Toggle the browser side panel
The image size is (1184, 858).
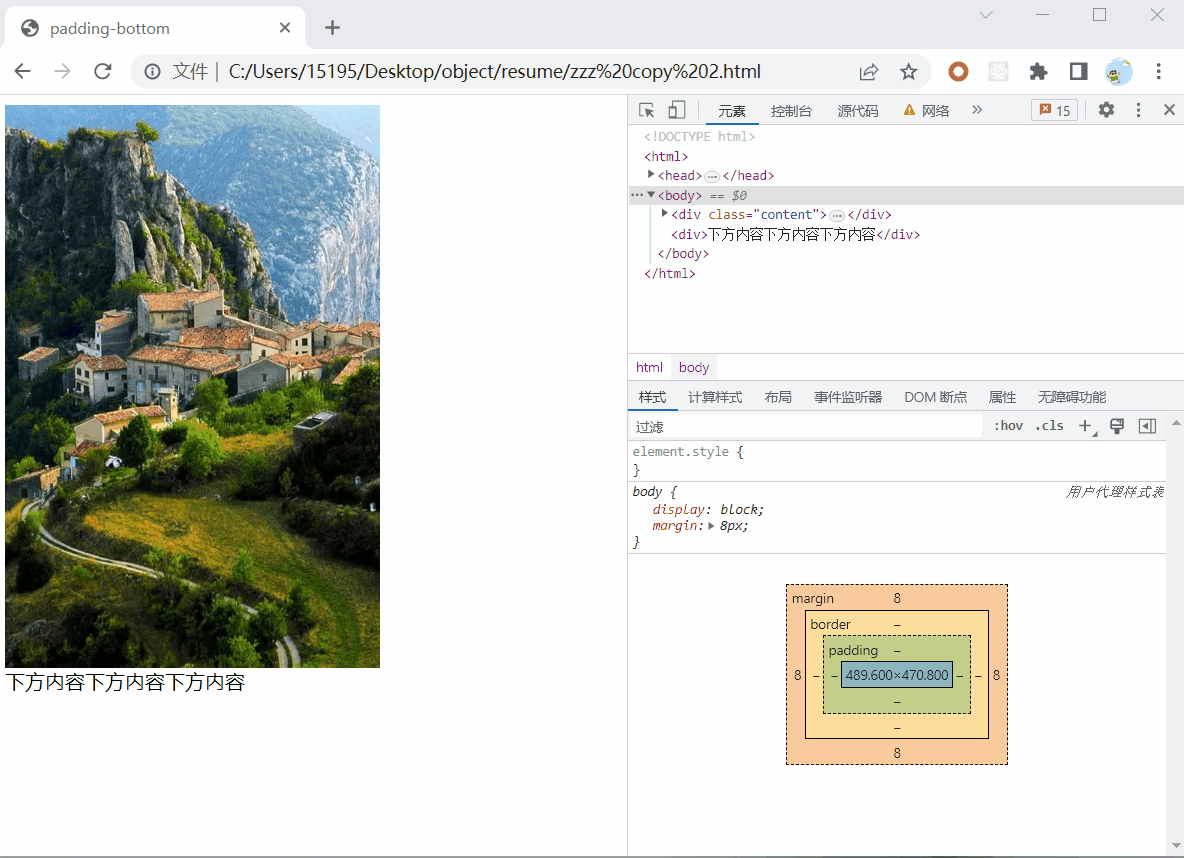(x=1078, y=72)
